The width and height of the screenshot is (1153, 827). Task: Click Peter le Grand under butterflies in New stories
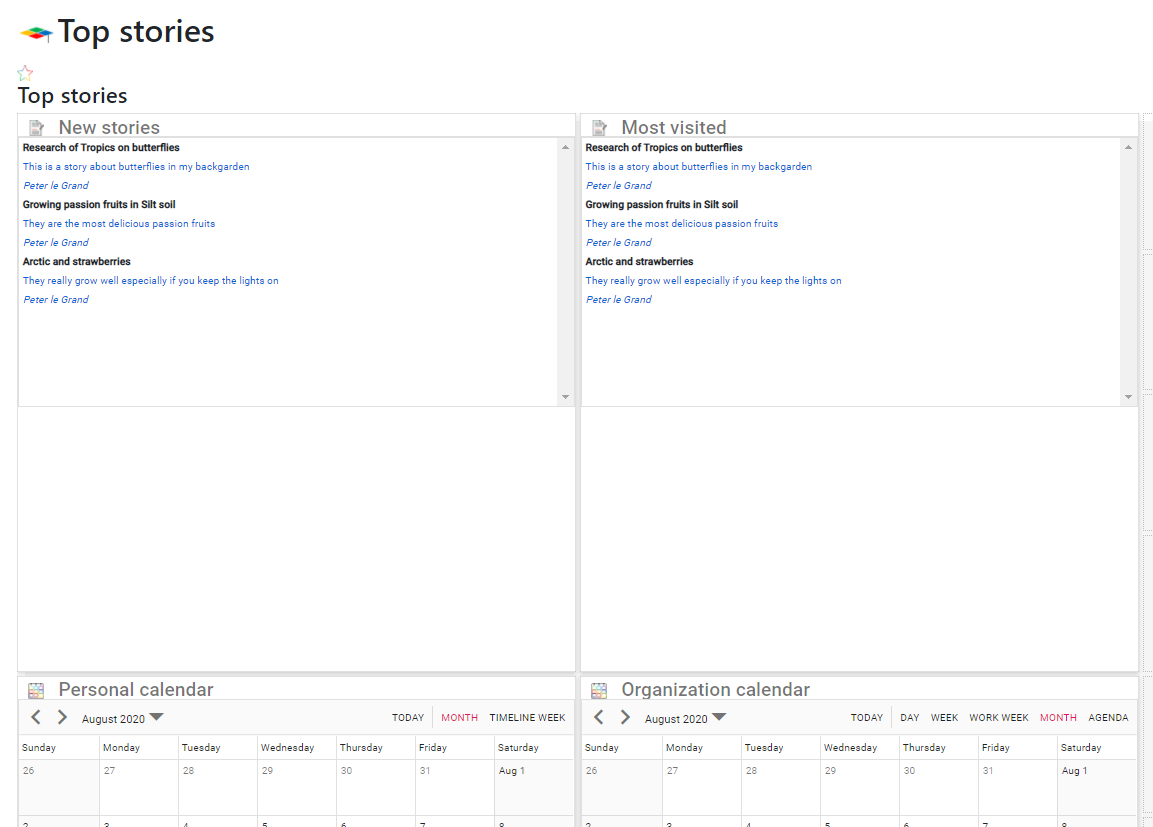point(56,186)
